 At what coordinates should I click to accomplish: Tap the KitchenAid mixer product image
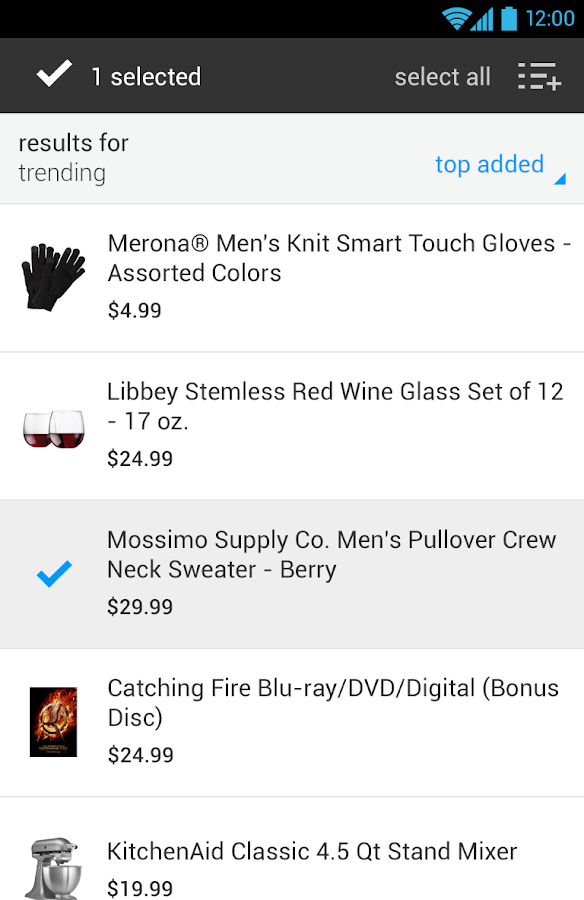pos(52,862)
